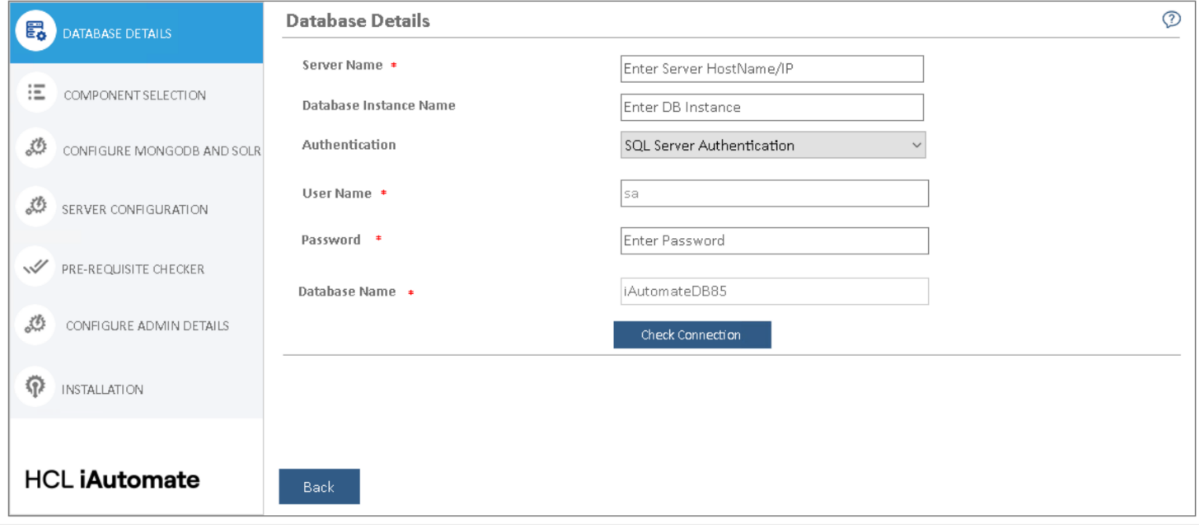Open Server Configuration step
This screenshot has width=1199, height=525.
click(135, 209)
